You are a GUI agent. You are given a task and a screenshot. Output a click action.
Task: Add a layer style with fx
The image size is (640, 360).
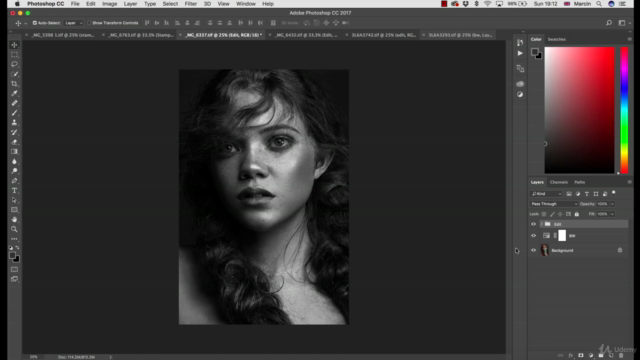[x=571, y=356]
